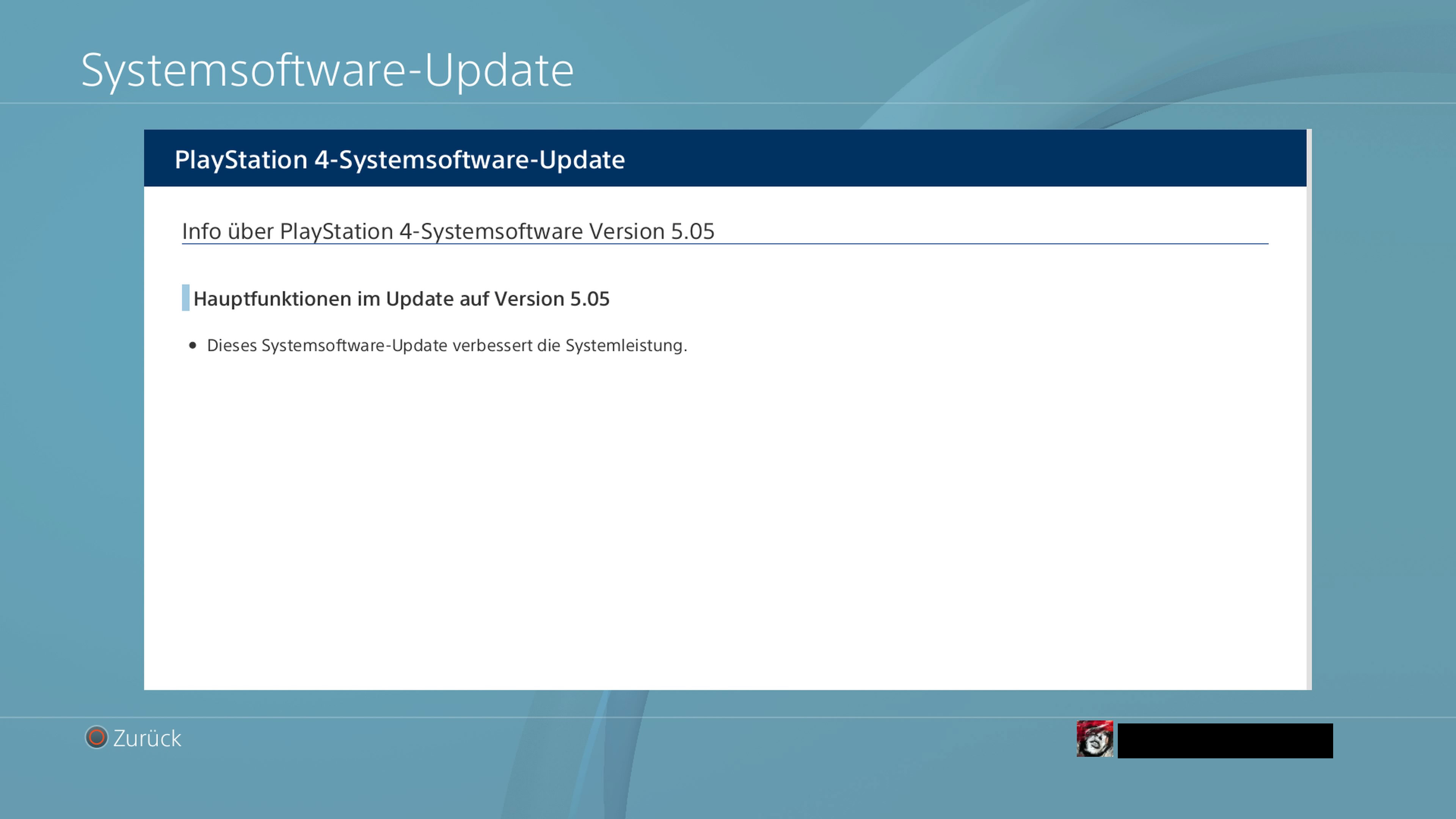
Task: Click the Hauptfunktionen im Update heading
Action: click(x=401, y=298)
